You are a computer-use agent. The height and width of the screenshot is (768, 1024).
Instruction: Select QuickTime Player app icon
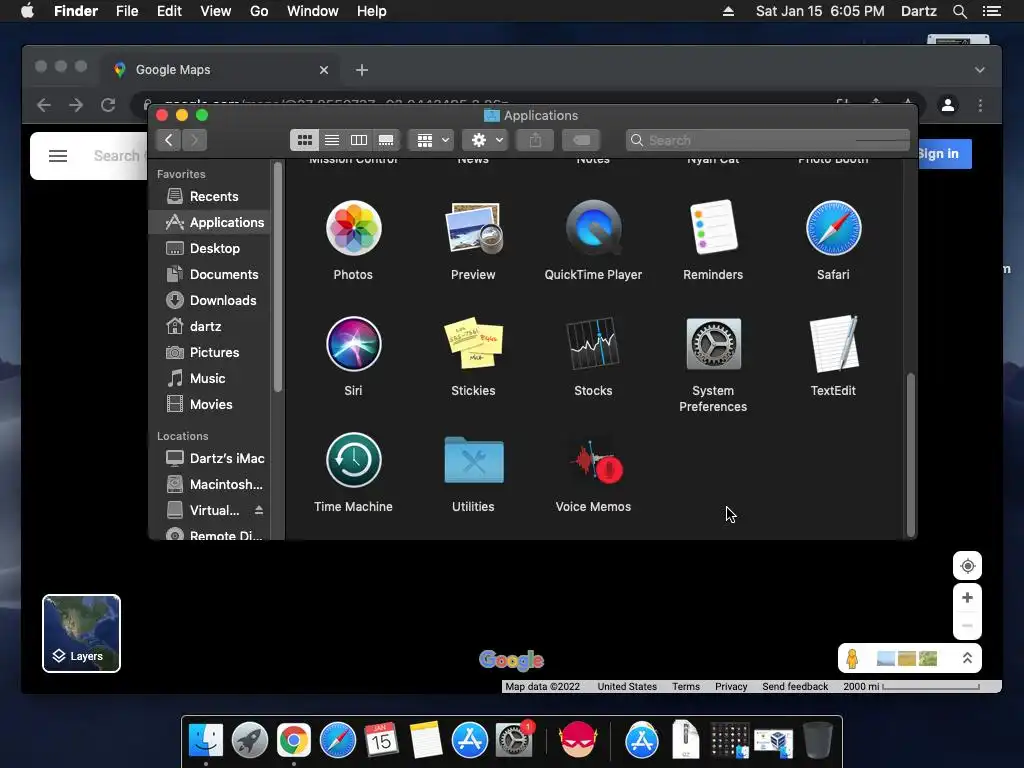click(x=593, y=228)
